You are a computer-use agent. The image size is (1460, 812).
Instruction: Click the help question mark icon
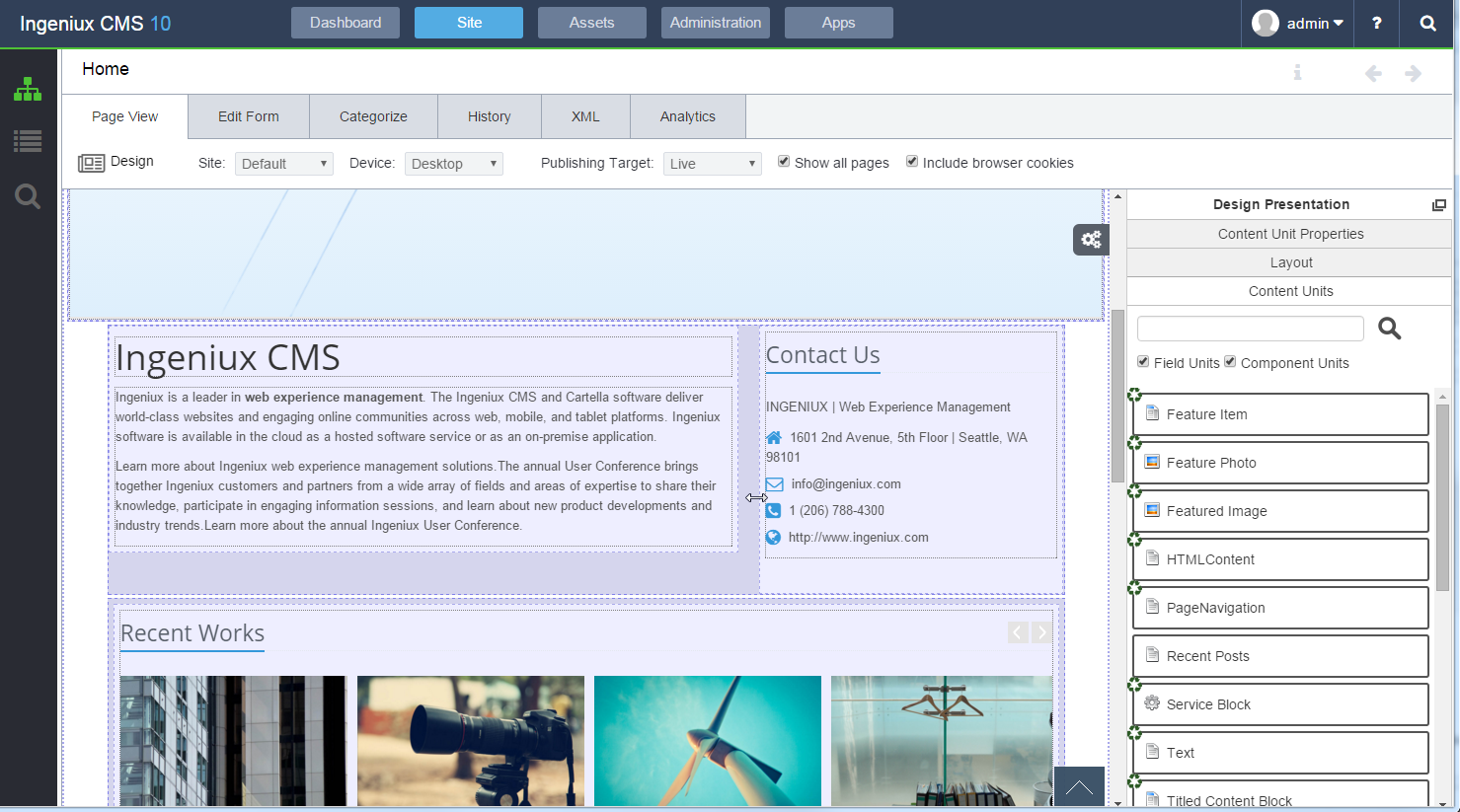tap(1376, 24)
